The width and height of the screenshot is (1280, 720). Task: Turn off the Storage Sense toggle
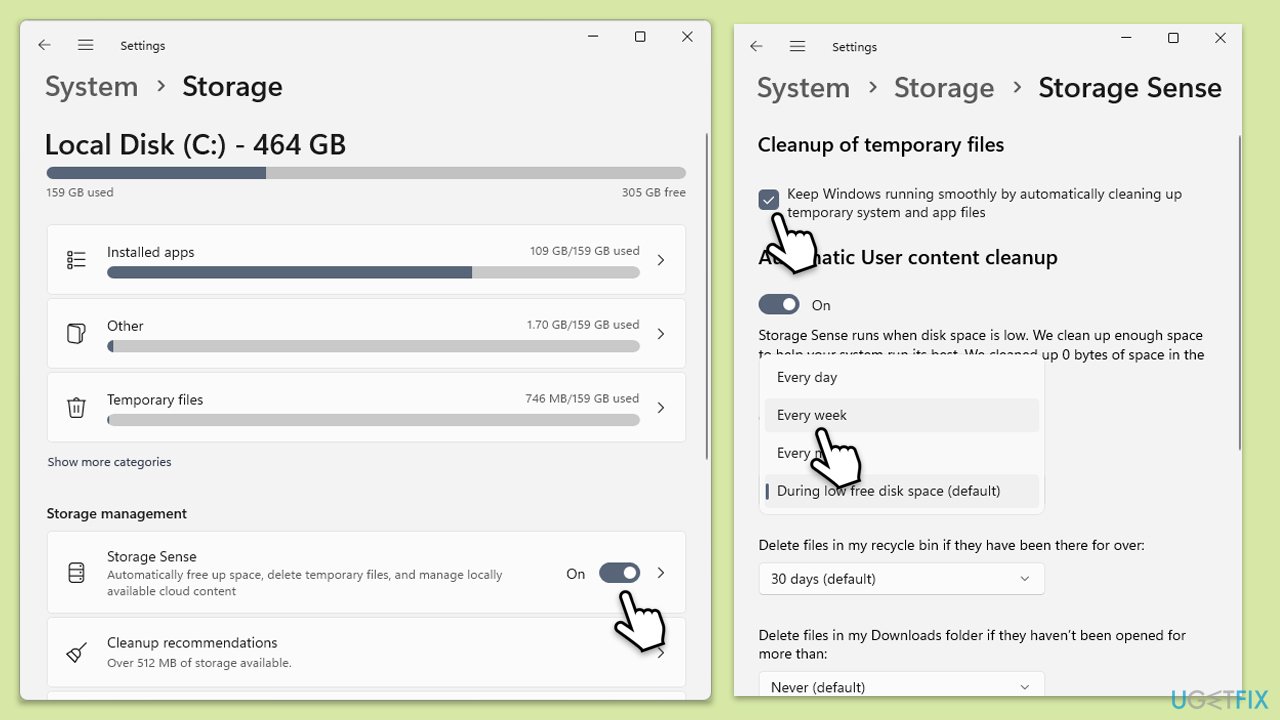tap(619, 573)
